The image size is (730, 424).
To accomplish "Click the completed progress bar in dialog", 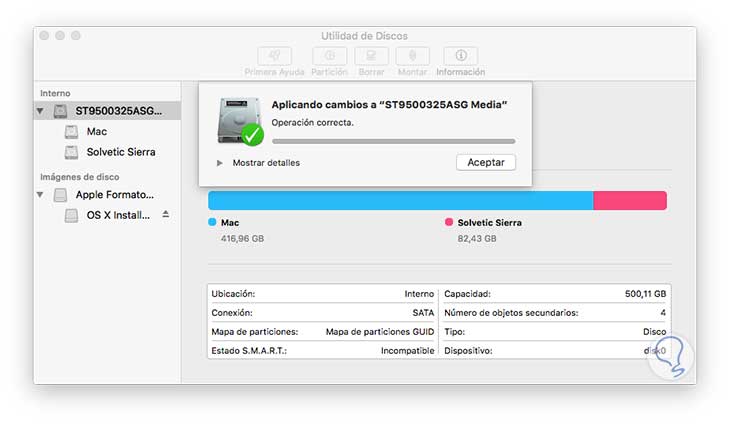I will point(393,141).
